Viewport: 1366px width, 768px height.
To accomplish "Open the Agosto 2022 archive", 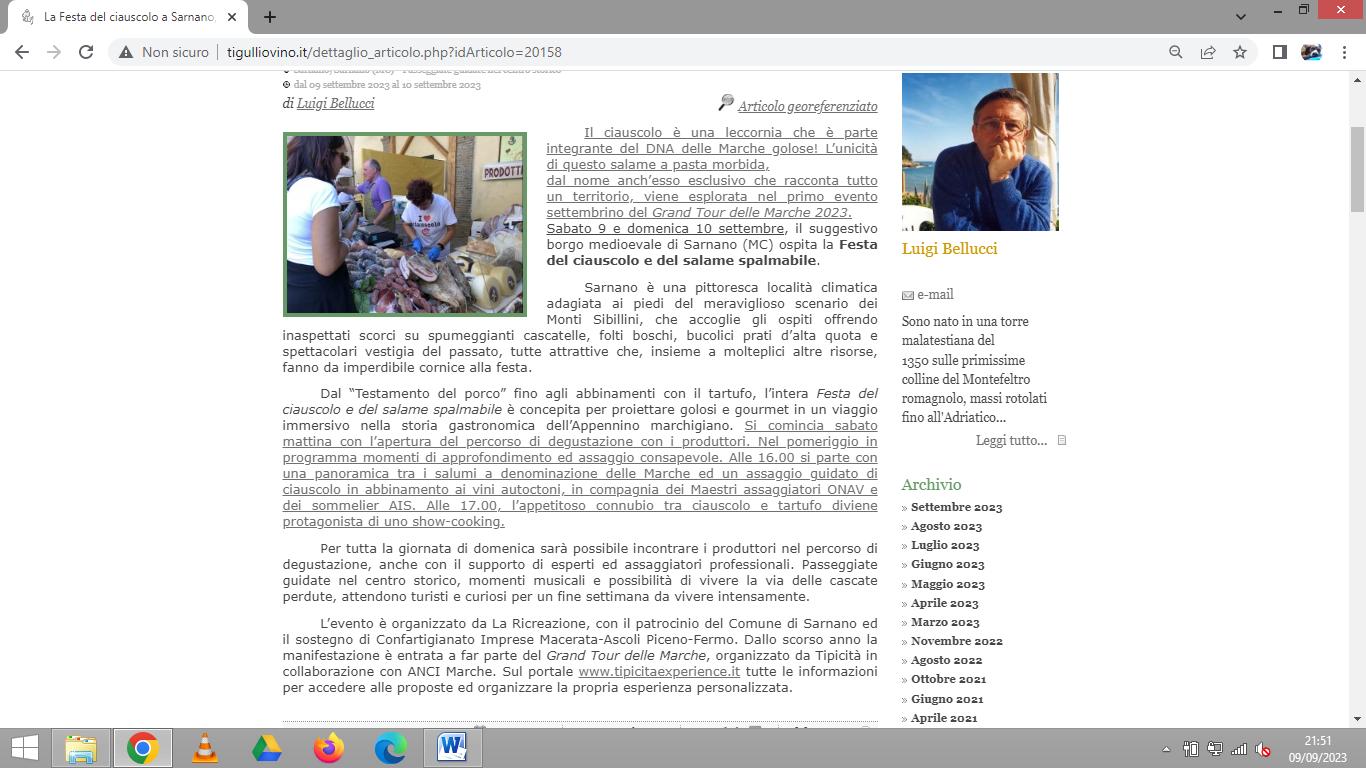I will (x=946, y=660).
